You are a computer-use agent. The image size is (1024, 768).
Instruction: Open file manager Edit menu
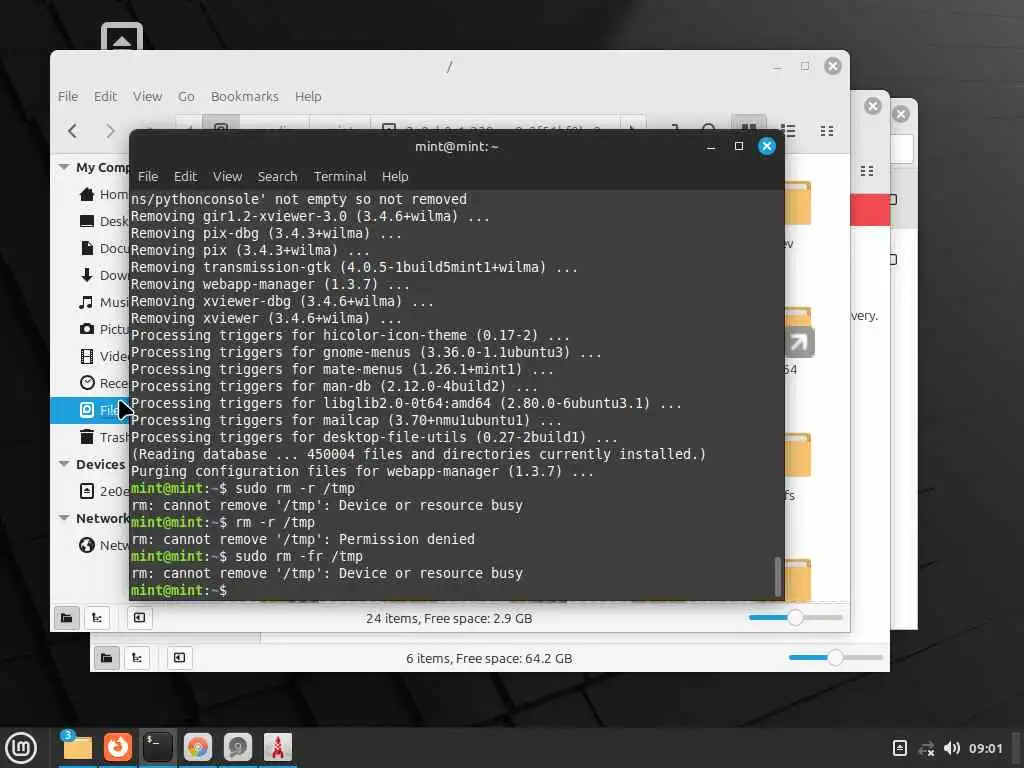[105, 97]
